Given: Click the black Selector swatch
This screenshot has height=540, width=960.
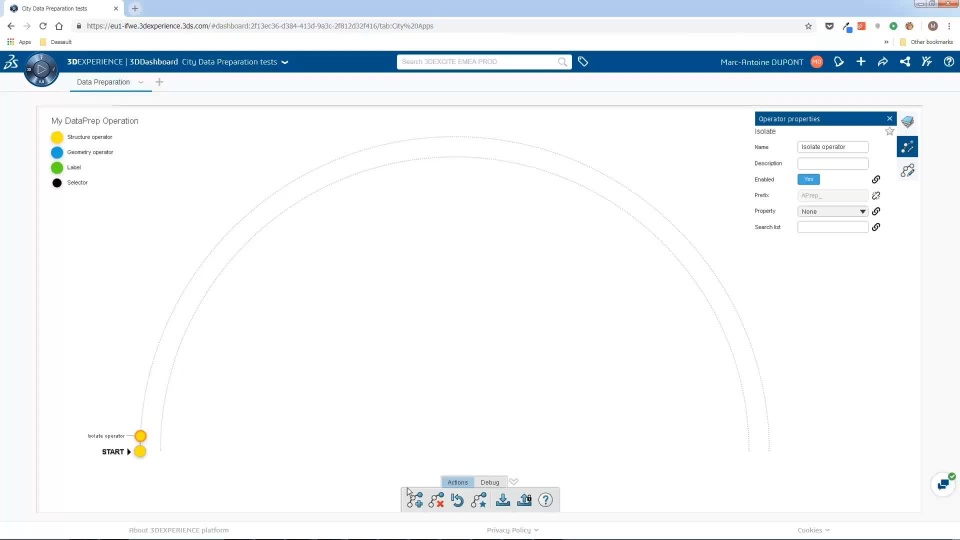Looking at the screenshot, I should [x=57, y=182].
